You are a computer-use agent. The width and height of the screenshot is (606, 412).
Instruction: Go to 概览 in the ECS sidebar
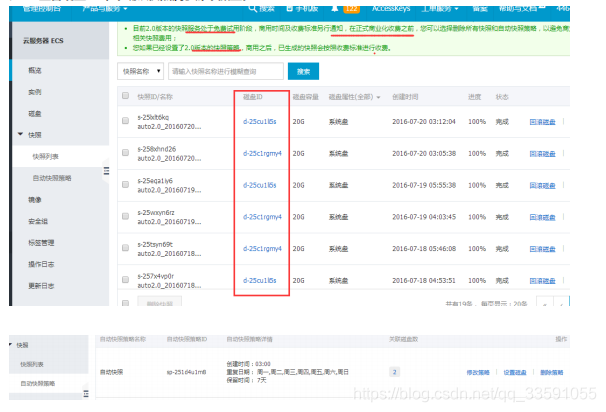click(x=35, y=70)
